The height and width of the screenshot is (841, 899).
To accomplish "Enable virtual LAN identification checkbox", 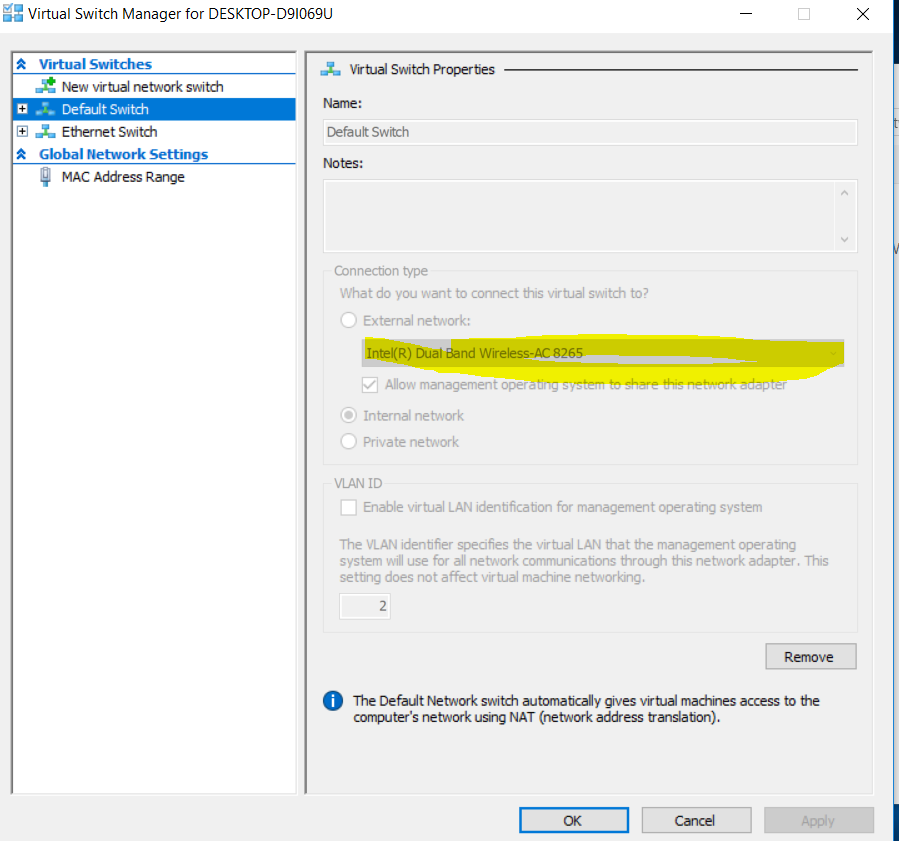I will 349,507.
